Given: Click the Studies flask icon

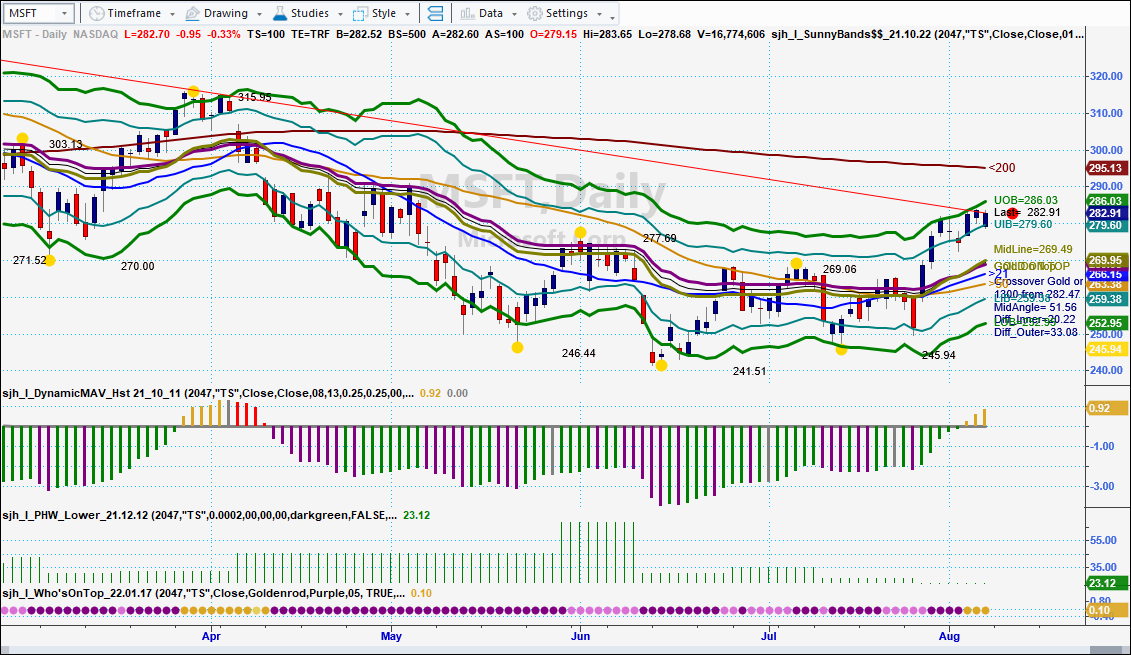Looking at the screenshot, I should (280, 14).
